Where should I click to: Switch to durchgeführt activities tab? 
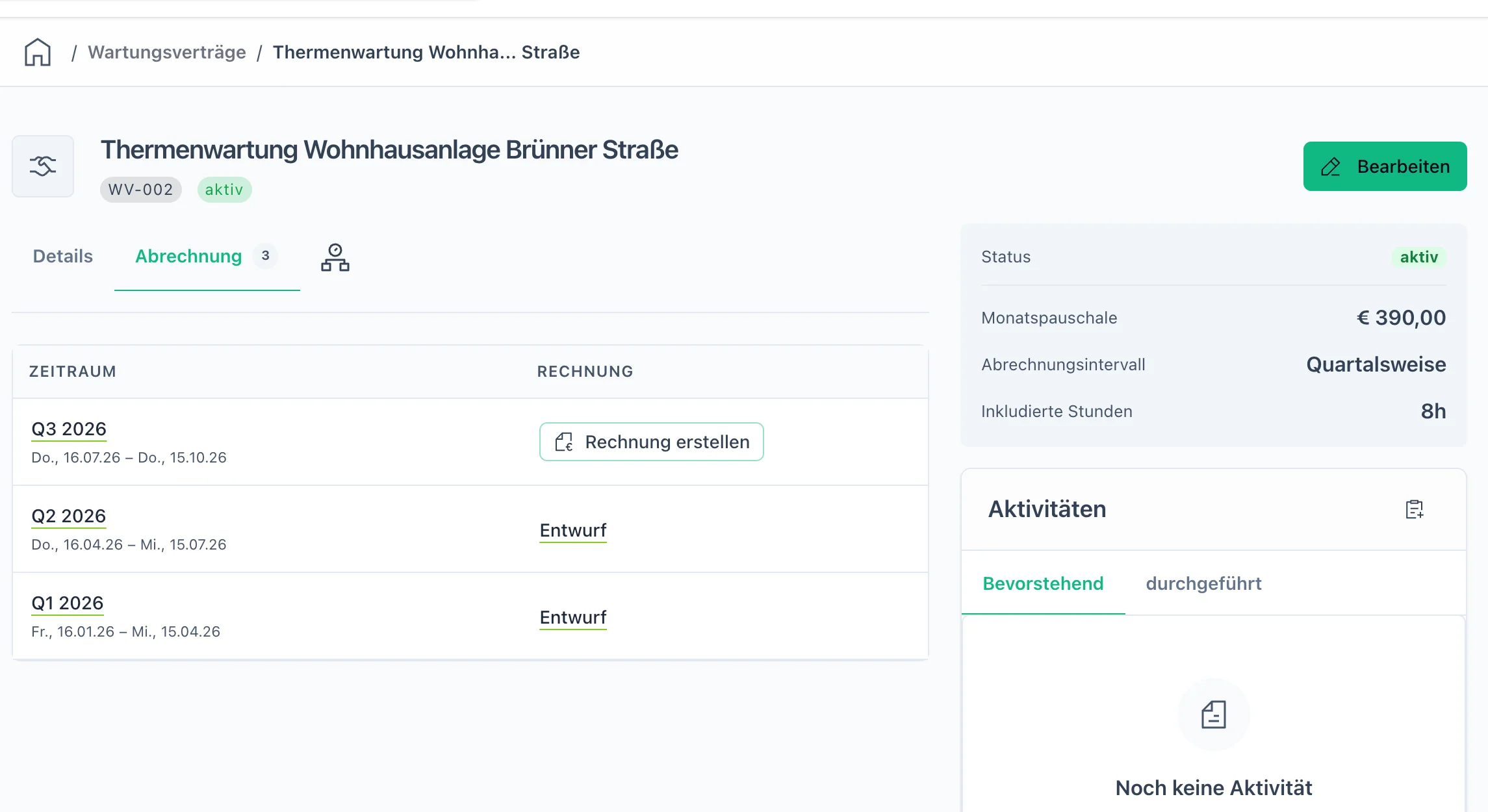click(1203, 583)
